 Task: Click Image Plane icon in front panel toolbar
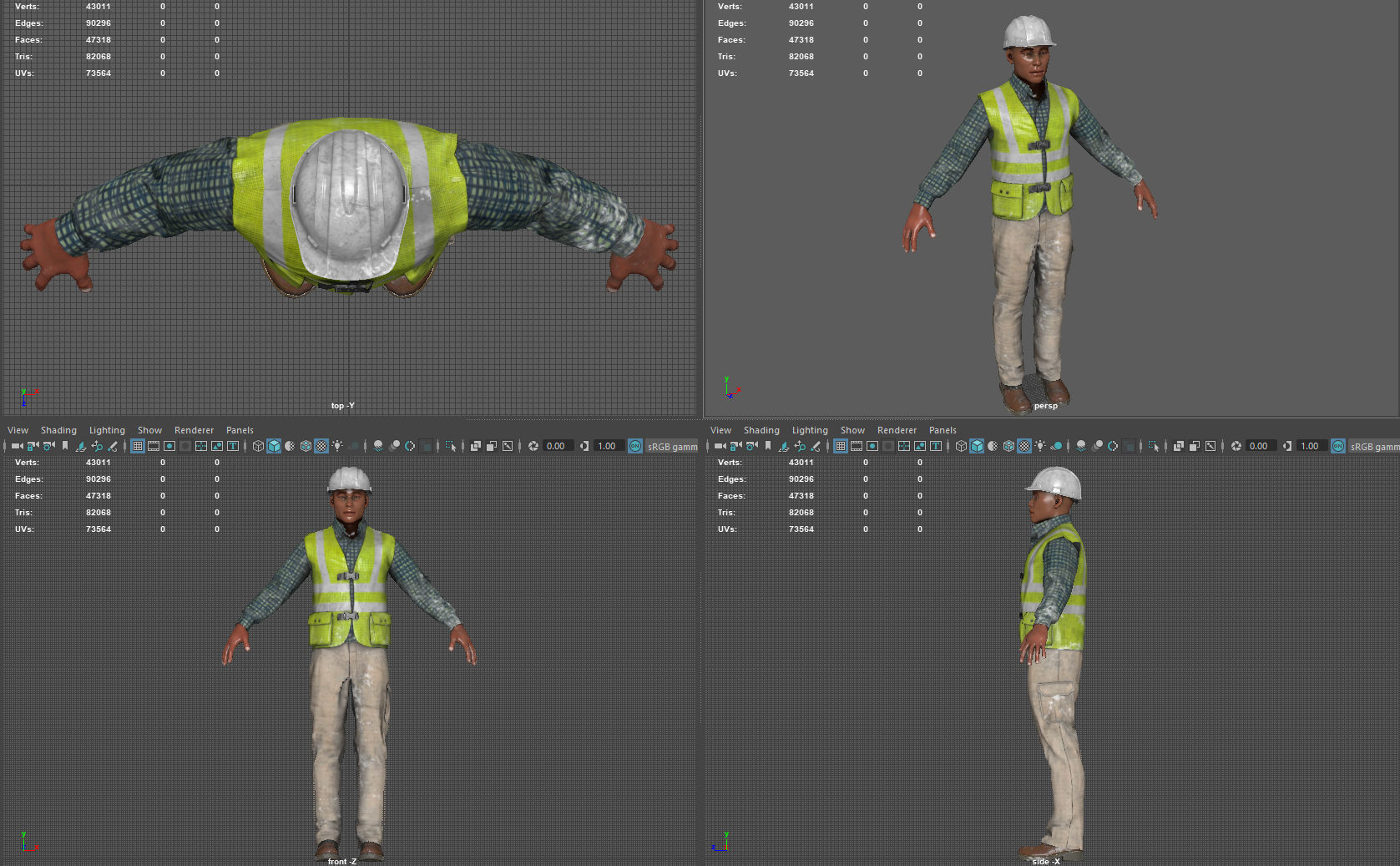(x=81, y=446)
